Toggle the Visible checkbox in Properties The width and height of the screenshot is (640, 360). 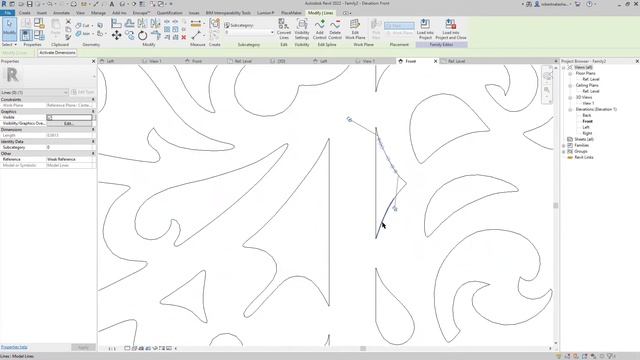click(x=49, y=118)
